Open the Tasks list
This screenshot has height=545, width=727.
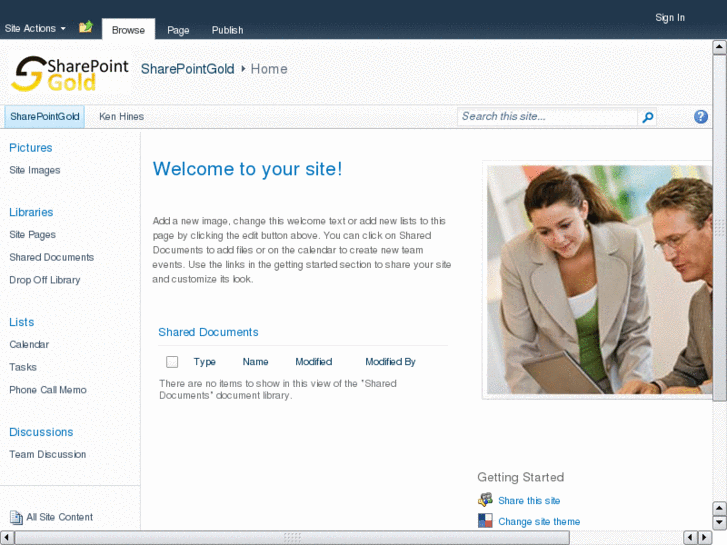[23, 367]
